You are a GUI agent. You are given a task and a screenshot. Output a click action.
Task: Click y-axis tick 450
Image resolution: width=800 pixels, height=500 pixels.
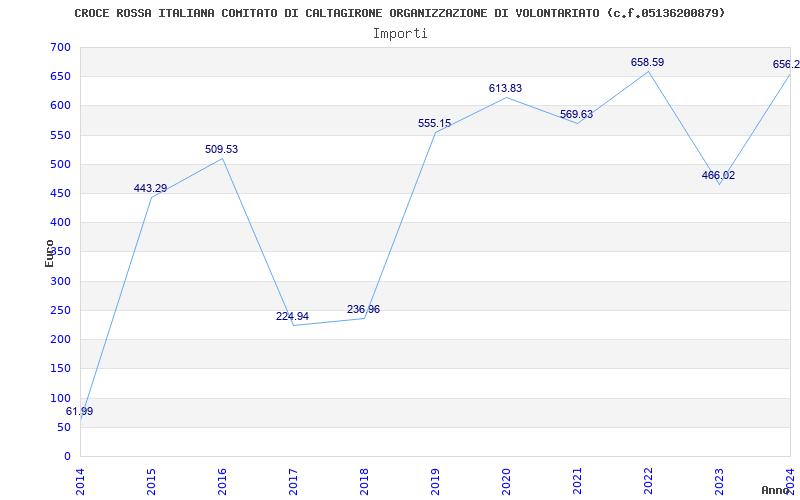(60, 193)
